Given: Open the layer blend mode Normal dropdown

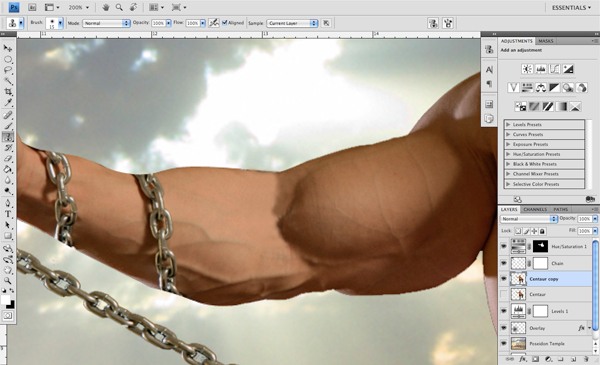Looking at the screenshot, I should (x=529, y=219).
